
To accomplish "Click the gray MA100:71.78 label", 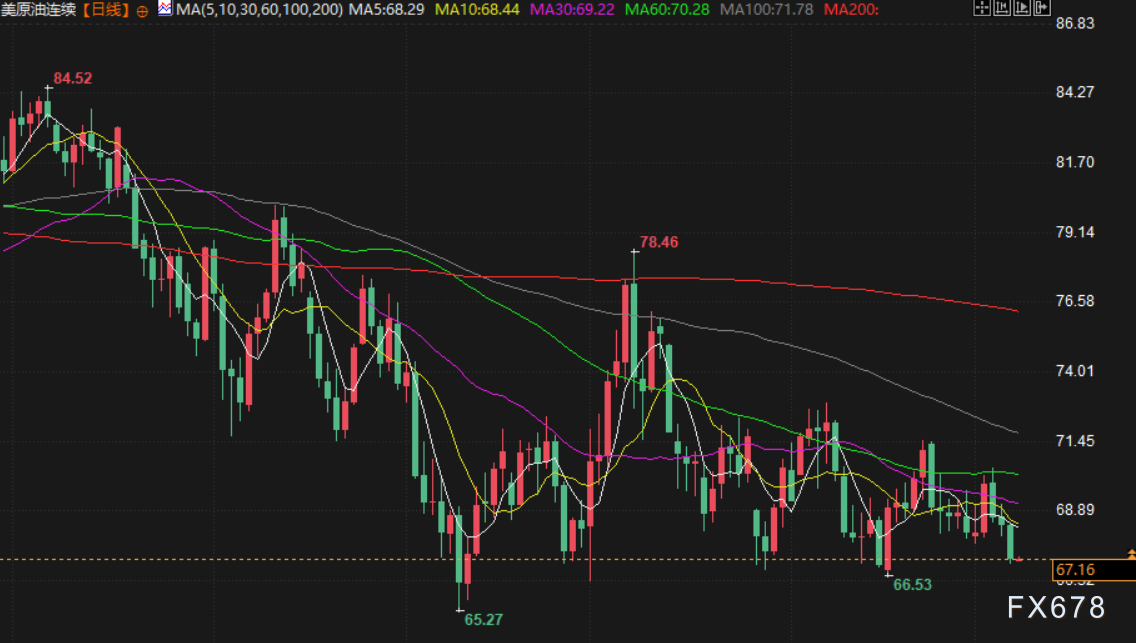I will click(x=766, y=10).
